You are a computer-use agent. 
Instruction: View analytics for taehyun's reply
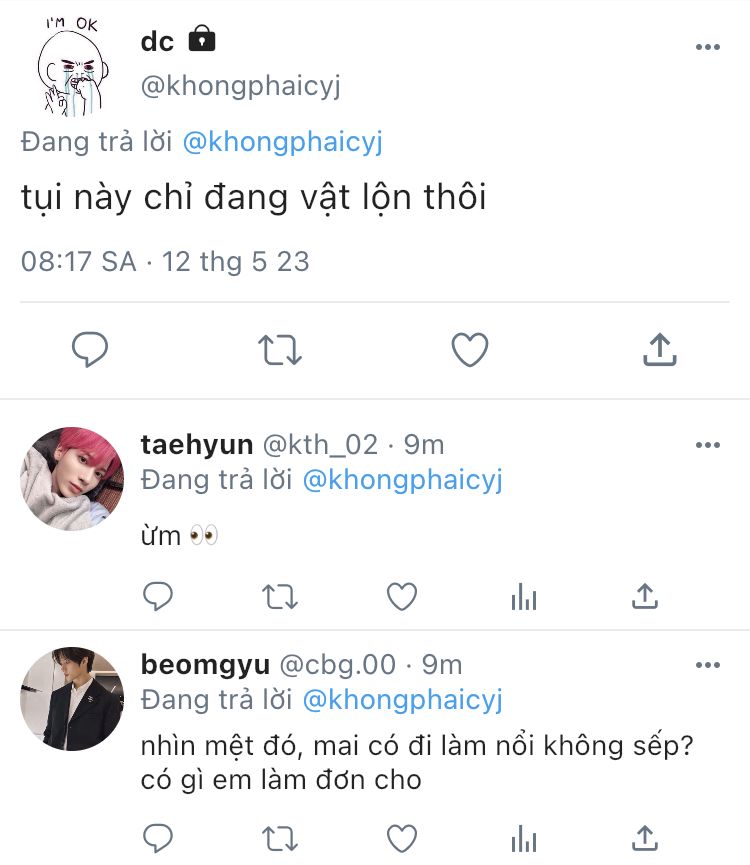(524, 596)
